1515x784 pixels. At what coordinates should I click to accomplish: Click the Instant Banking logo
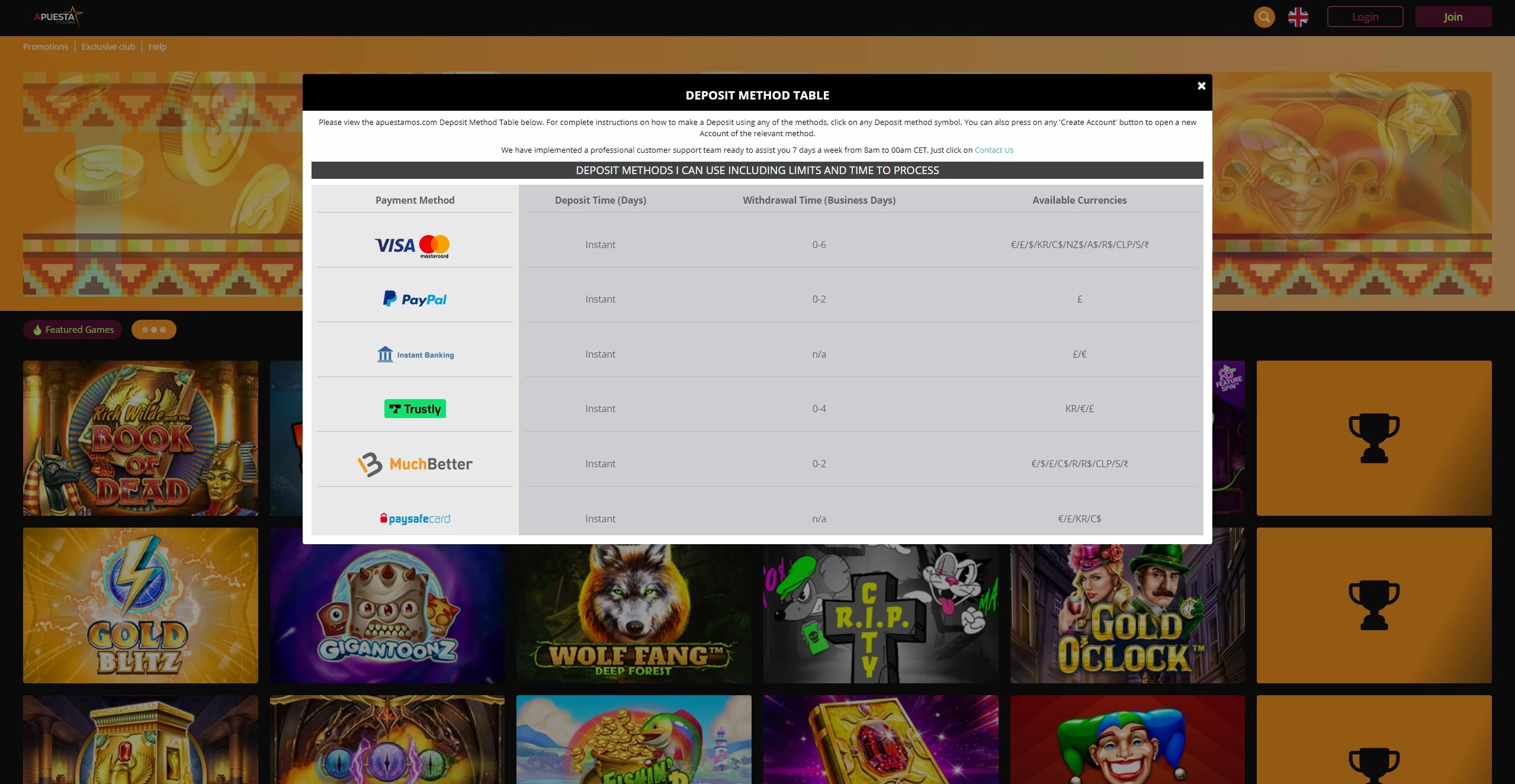(x=415, y=354)
